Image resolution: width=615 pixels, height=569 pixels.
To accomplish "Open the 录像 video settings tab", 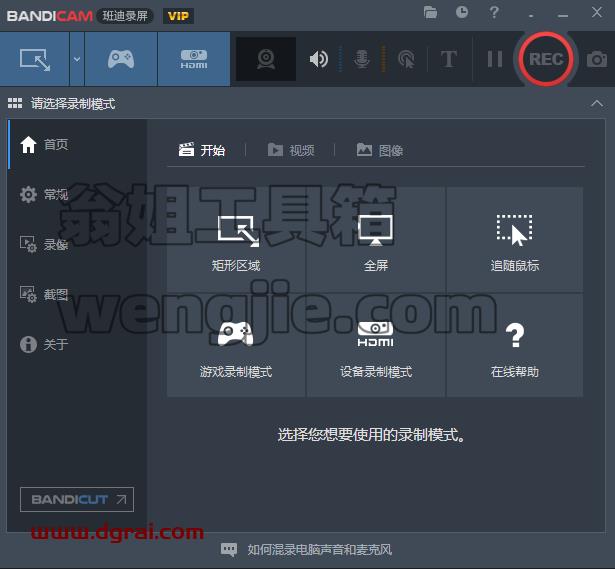I will pos(77,244).
